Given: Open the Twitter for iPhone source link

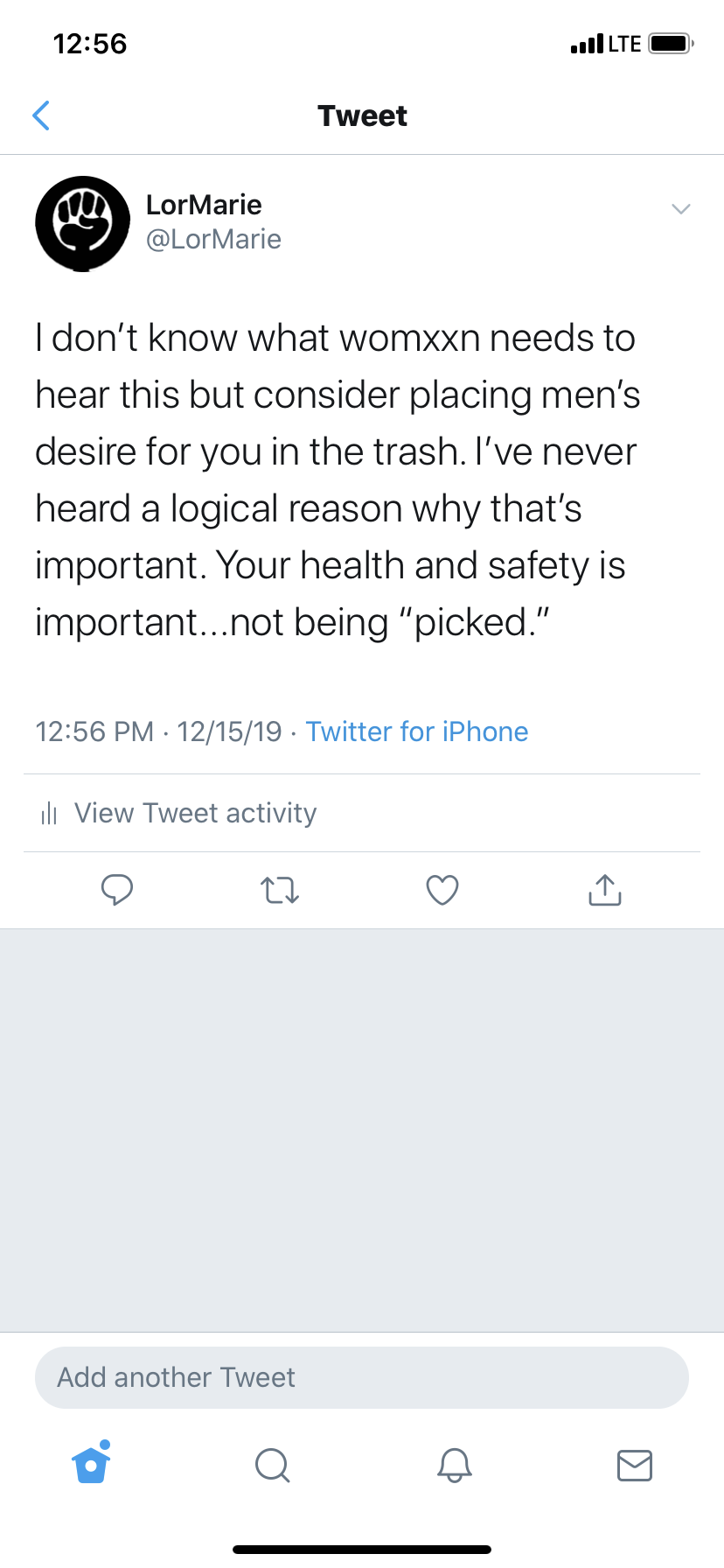Looking at the screenshot, I should pyautogui.click(x=417, y=731).
